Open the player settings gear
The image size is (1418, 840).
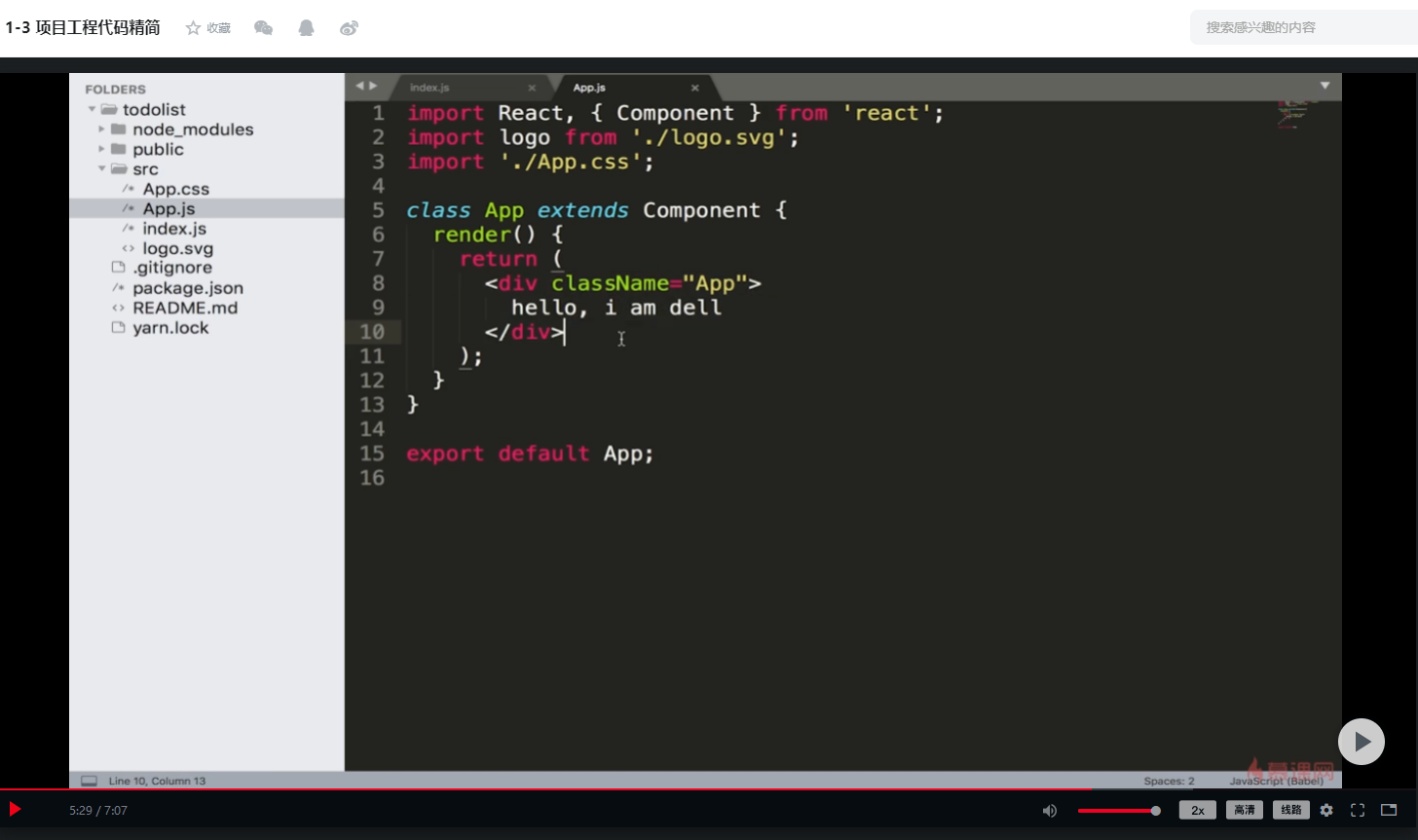(1326, 810)
